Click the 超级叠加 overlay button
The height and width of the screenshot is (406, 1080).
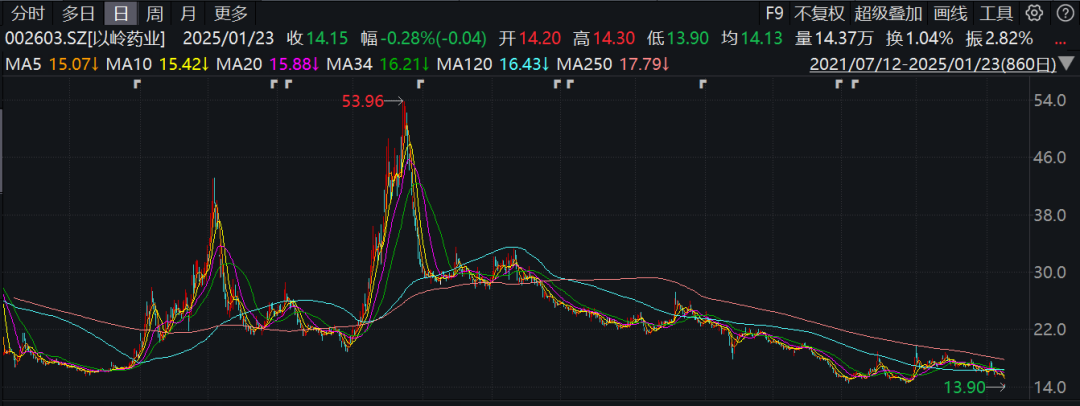(x=888, y=13)
